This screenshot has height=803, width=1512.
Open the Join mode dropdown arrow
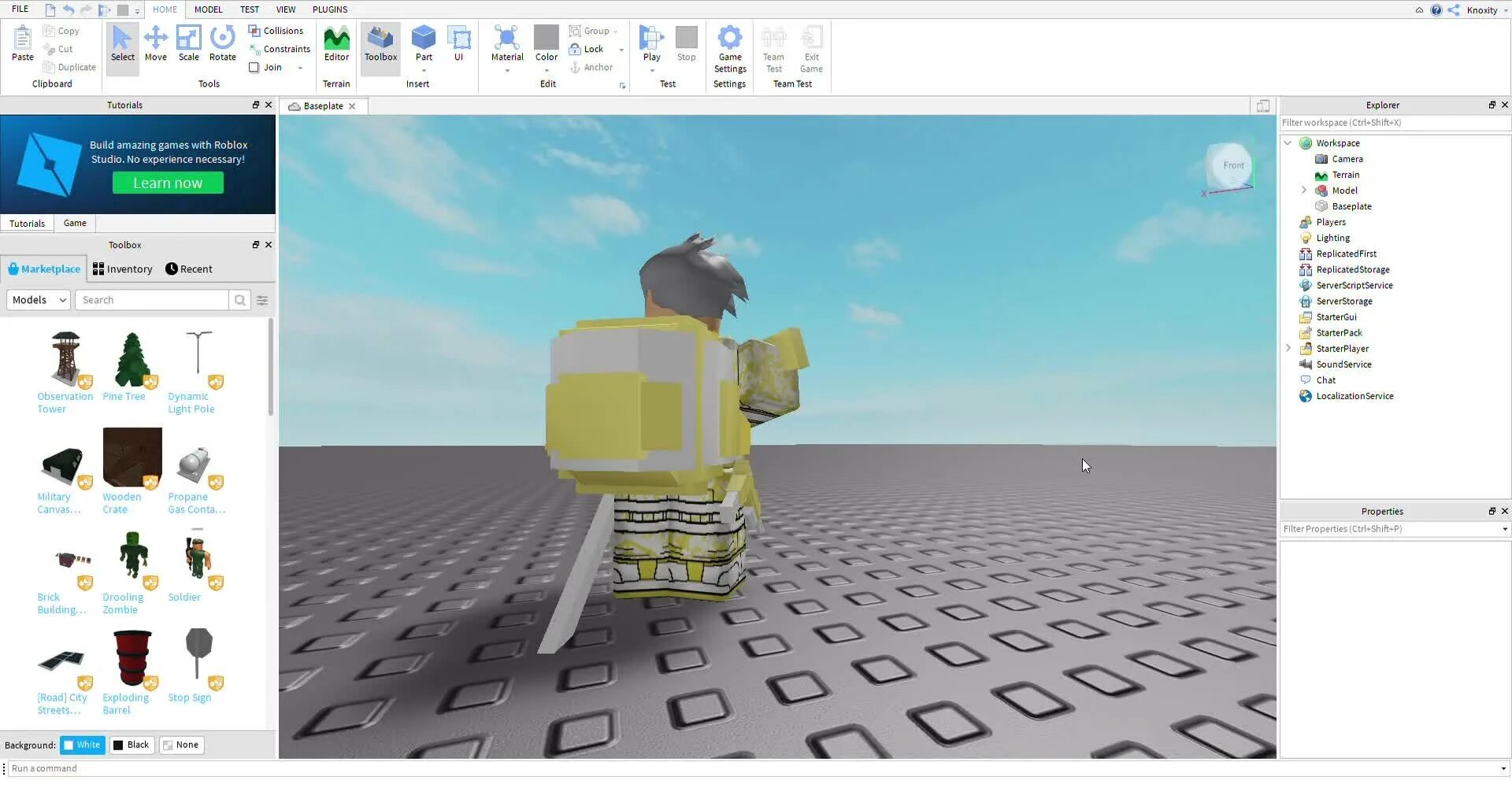(x=300, y=68)
